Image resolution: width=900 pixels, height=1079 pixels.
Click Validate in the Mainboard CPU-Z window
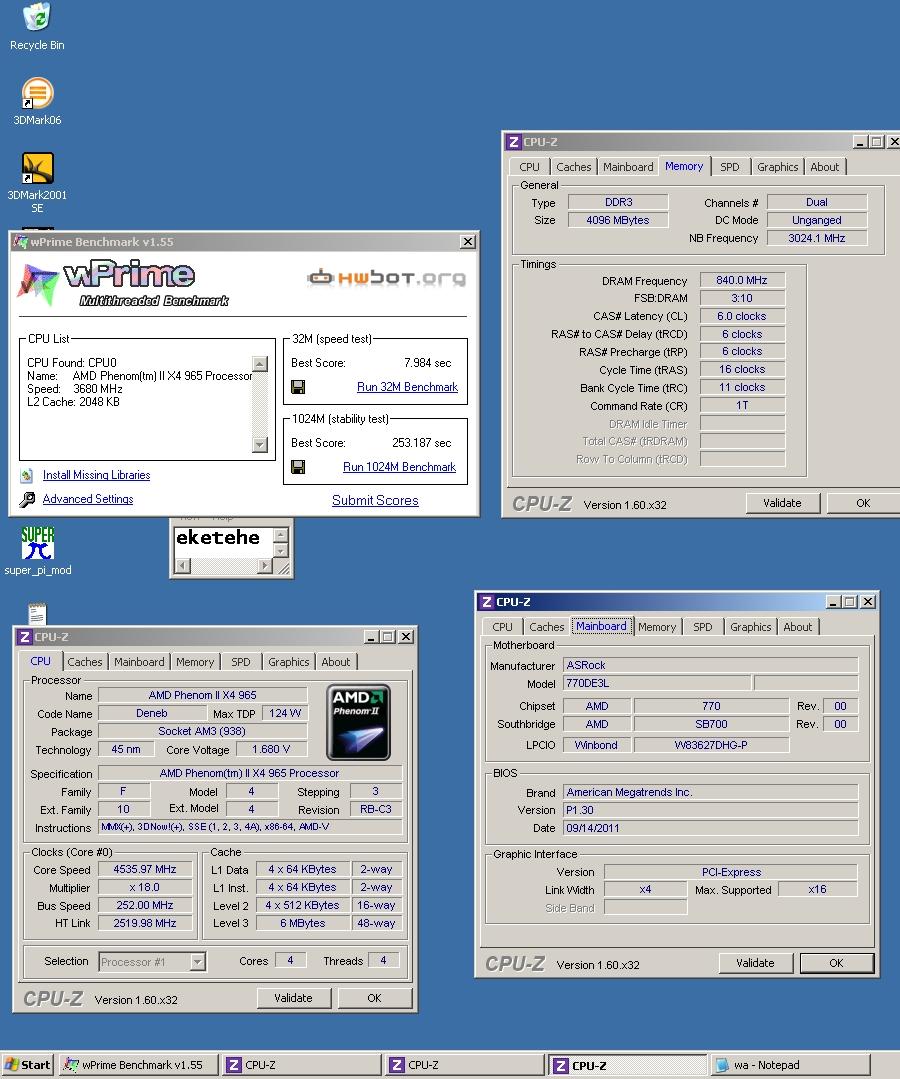[x=756, y=963]
